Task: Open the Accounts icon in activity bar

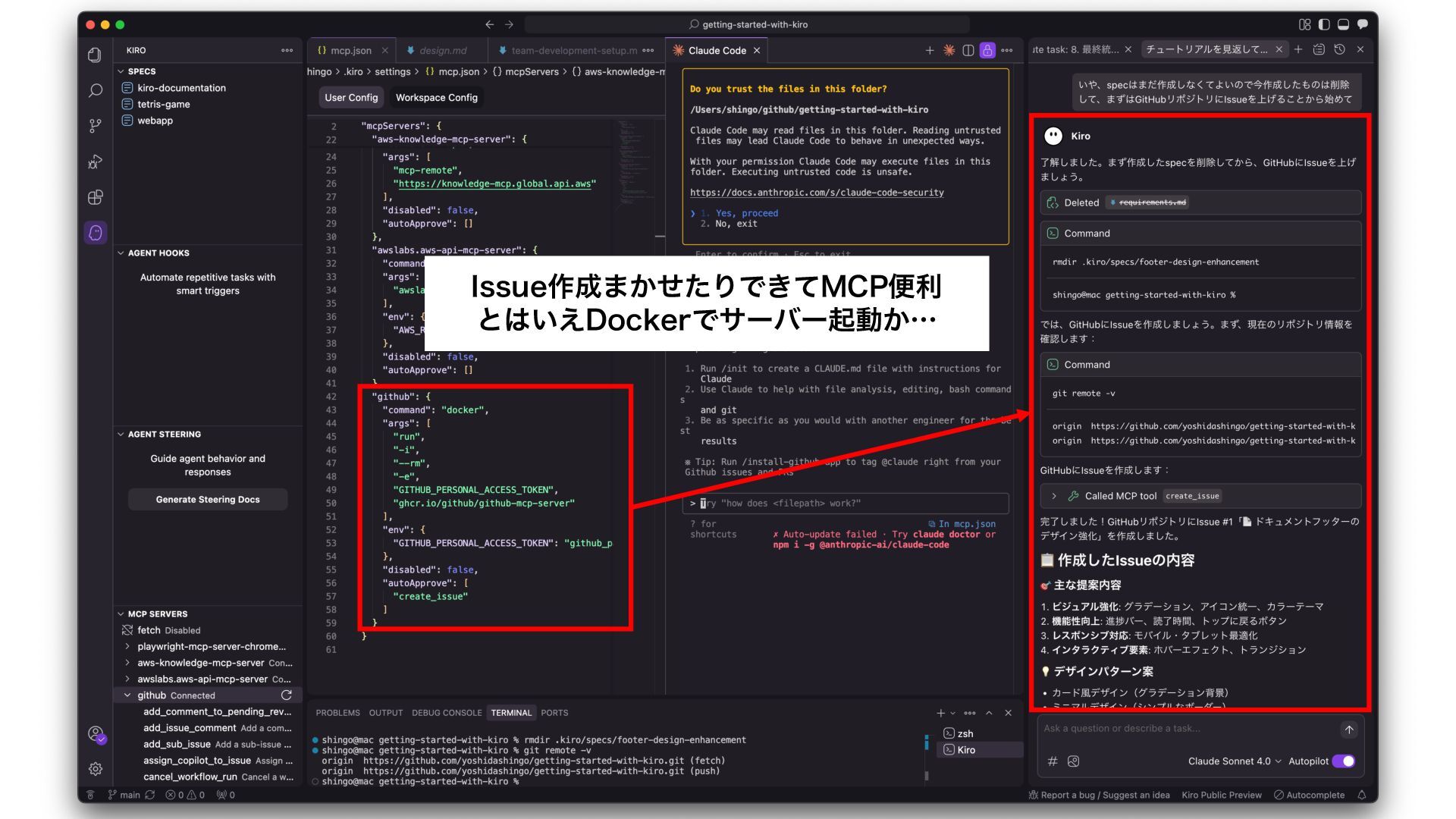Action: click(x=96, y=734)
